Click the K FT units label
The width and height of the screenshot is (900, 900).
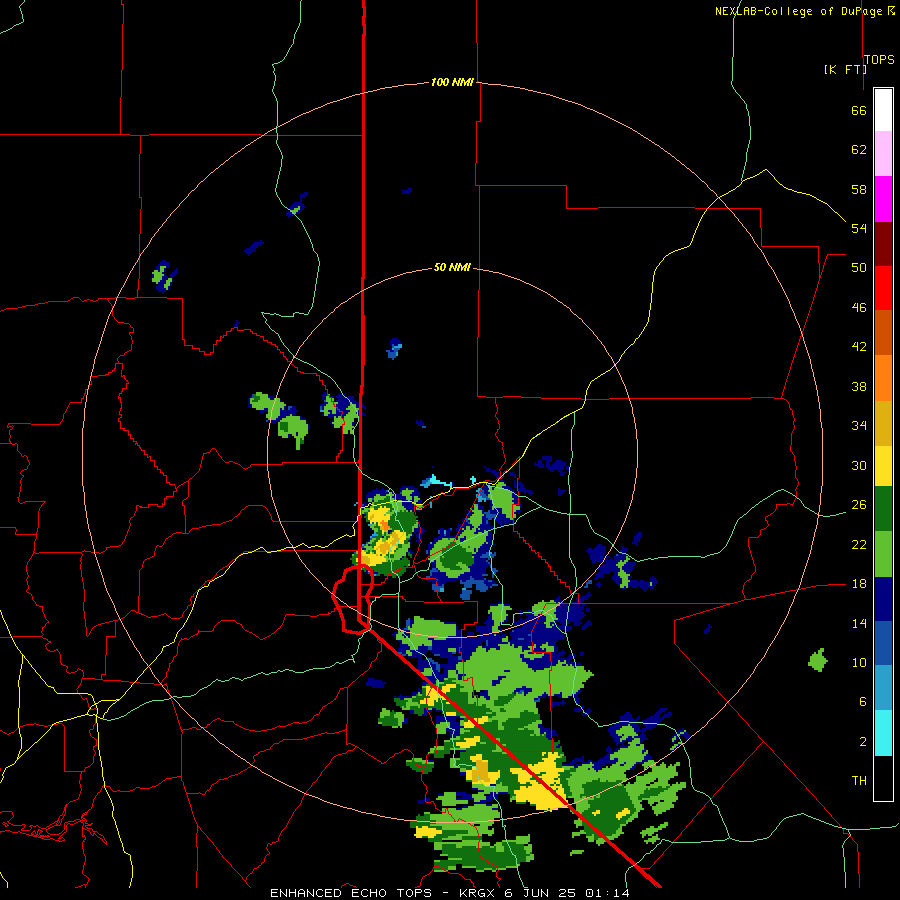[845, 69]
